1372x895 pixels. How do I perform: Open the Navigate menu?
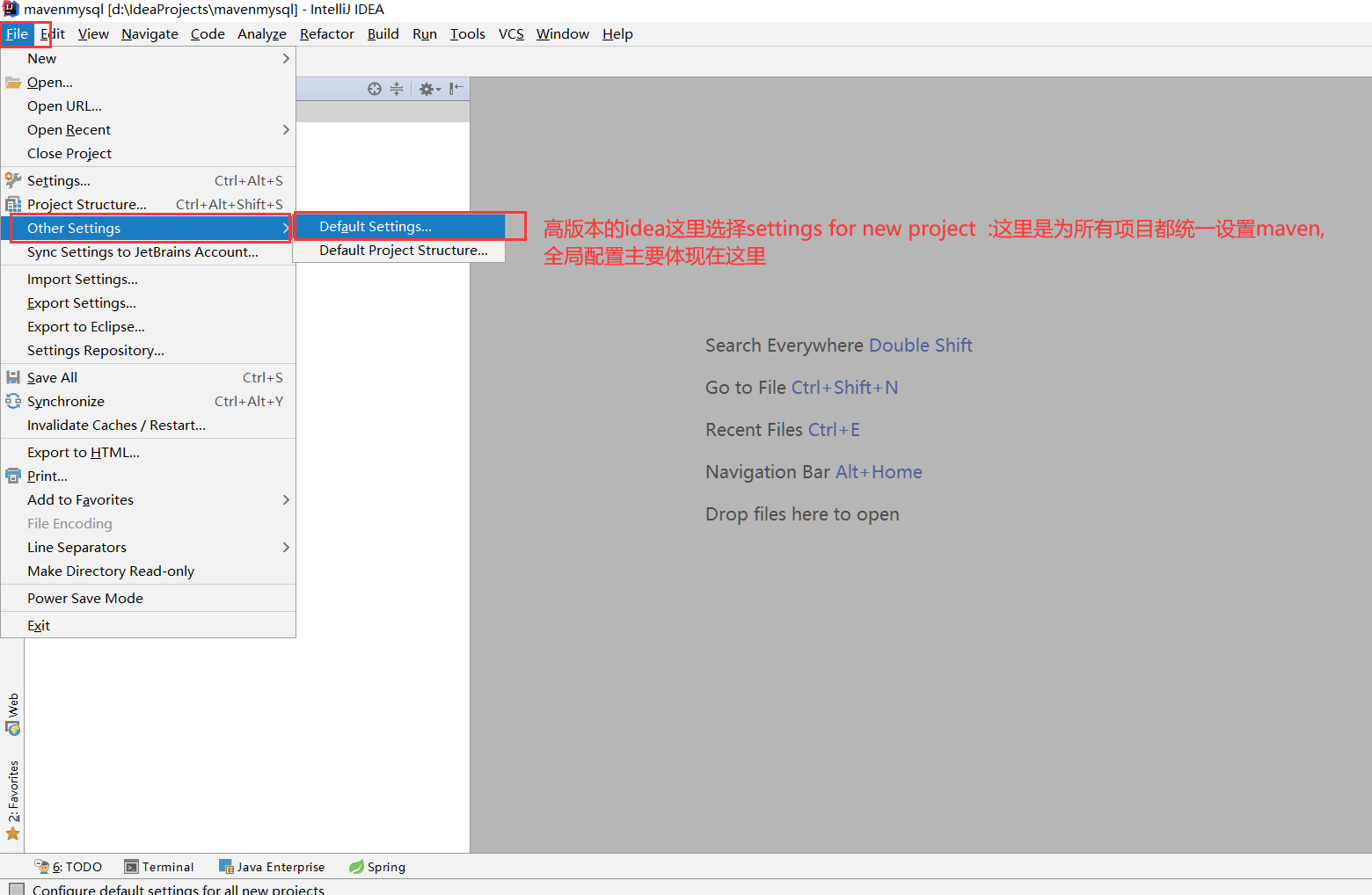tap(150, 34)
